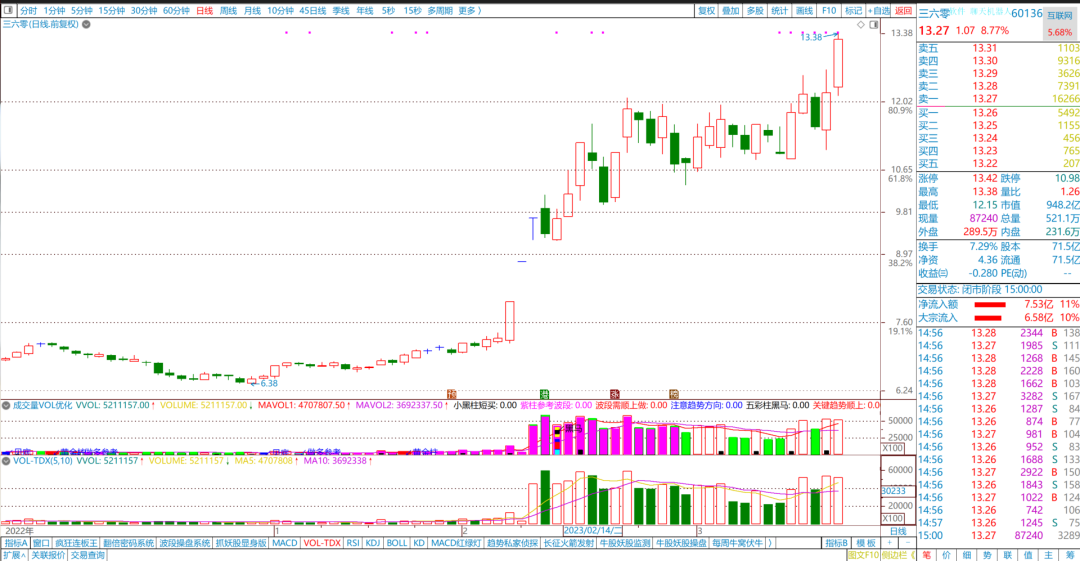Select the 筹 chip distribution tab
This screenshot has width=1080, height=561.
[1069, 555]
